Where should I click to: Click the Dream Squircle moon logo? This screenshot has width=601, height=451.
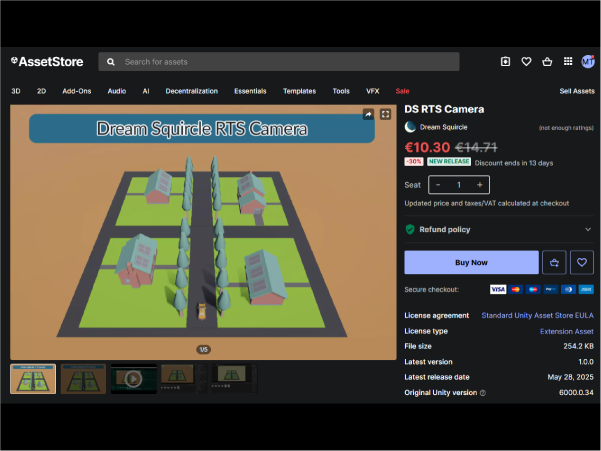tap(410, 127)
